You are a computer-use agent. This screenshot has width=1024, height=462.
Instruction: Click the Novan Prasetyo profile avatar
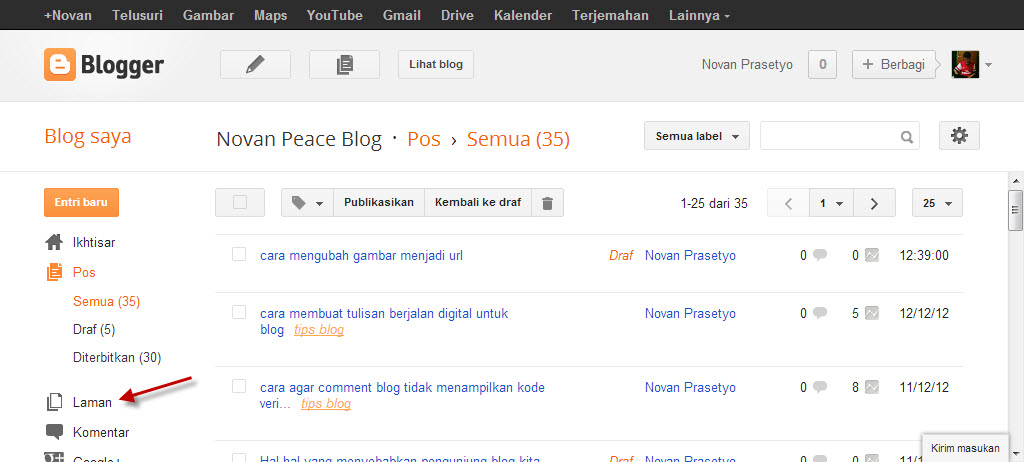[x=965, y=65]
